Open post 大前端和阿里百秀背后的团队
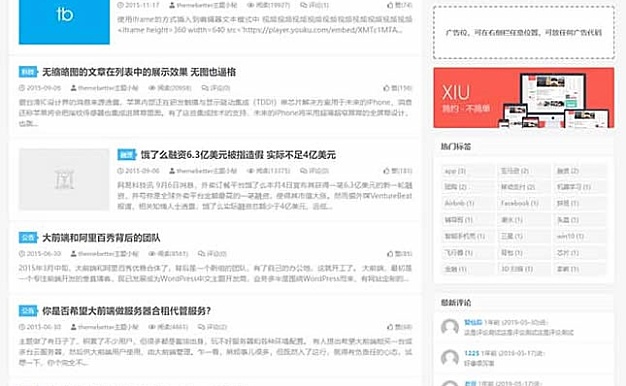 click(101, 238)
